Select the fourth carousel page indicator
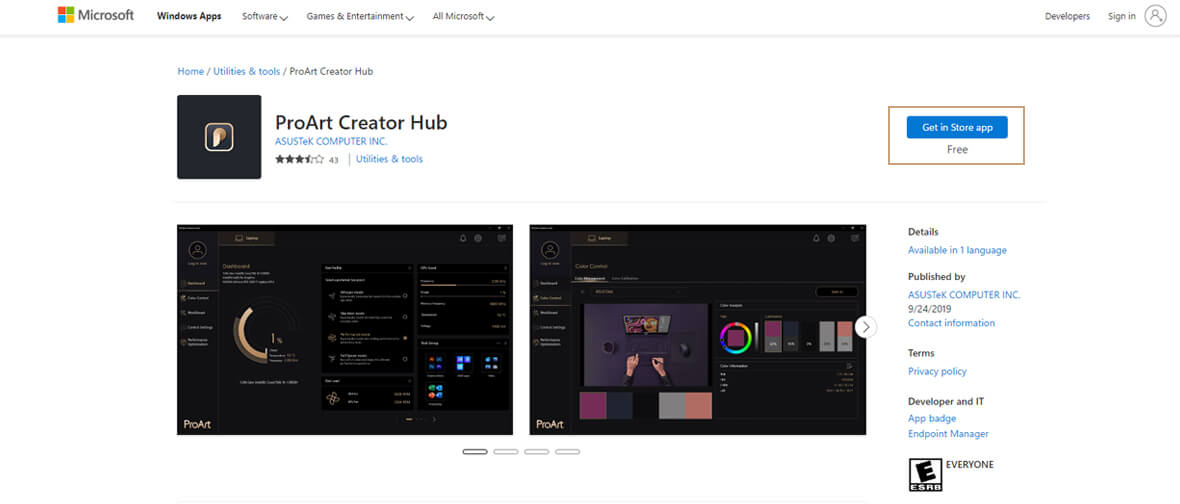 (567, 451)
